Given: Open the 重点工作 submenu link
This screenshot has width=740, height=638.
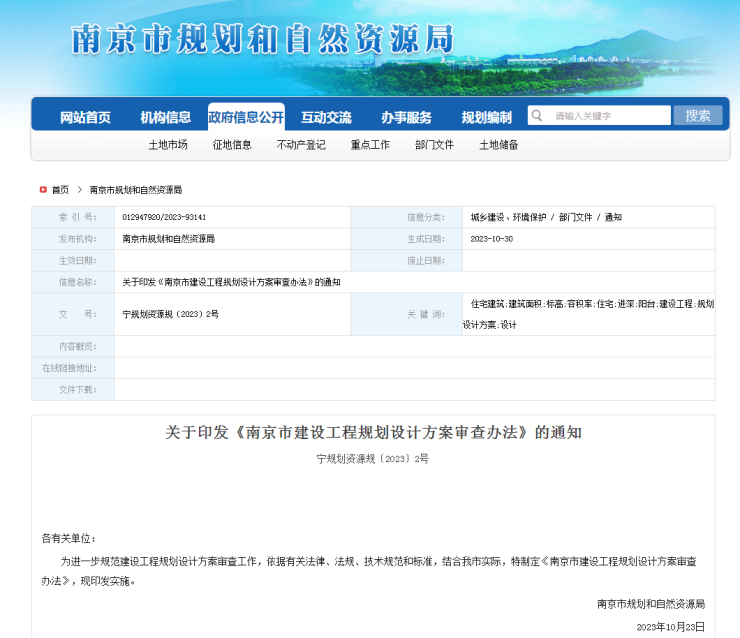Looking at the screenshot, I should (x=370, y=145).
